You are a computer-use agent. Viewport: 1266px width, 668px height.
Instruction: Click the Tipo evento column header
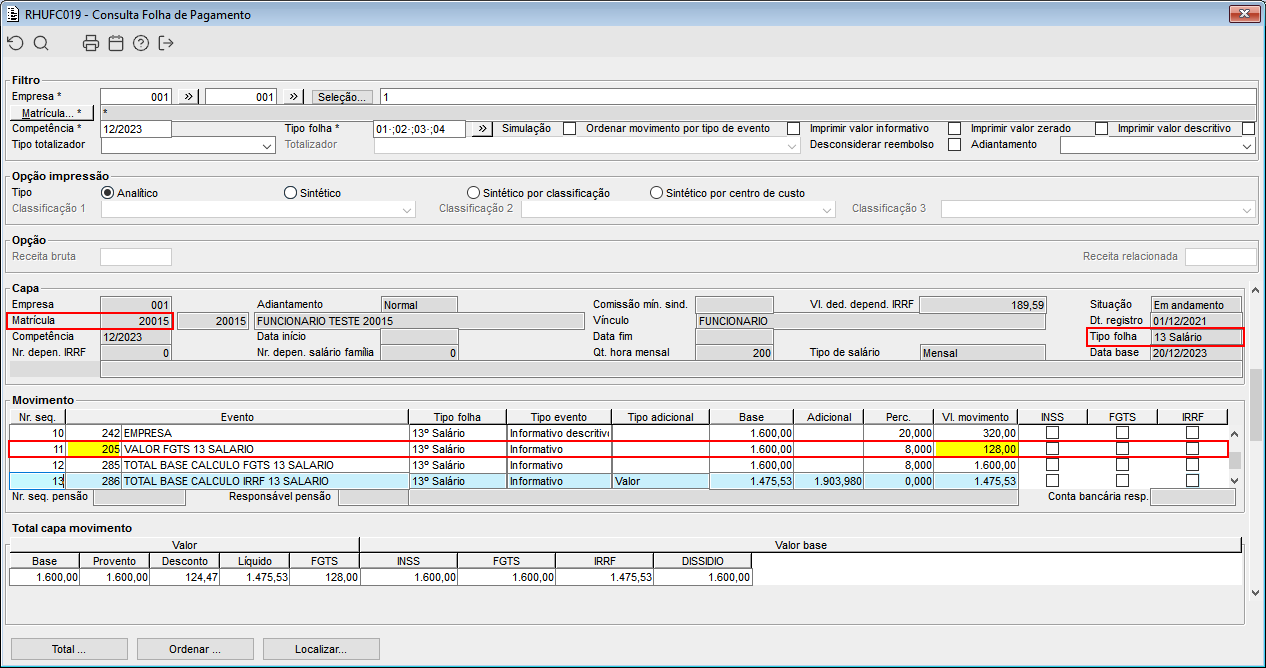pos(558,417)
